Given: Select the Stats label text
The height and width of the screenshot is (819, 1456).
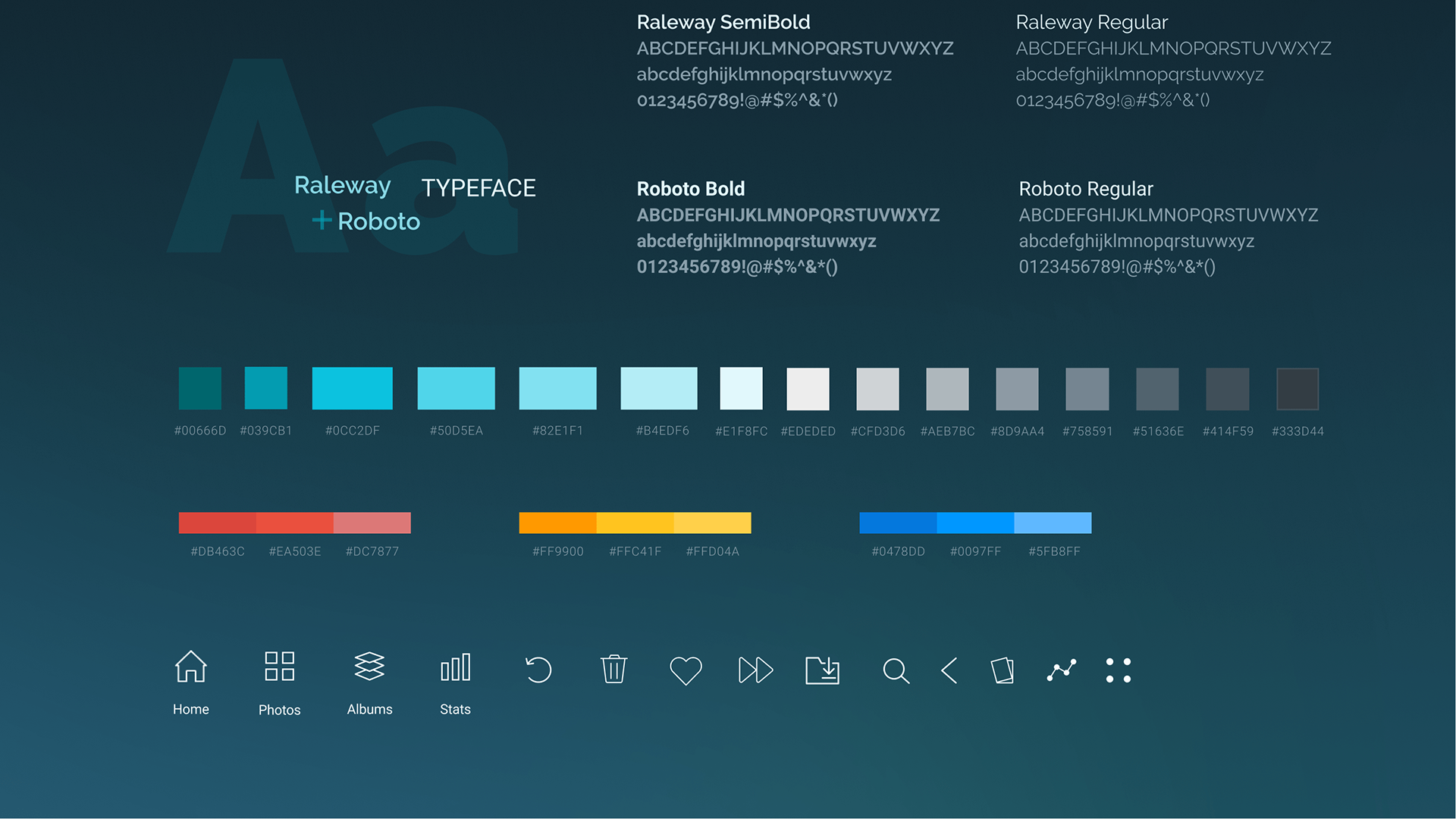Looking at the screenshot, I should (x=455, y=709).
